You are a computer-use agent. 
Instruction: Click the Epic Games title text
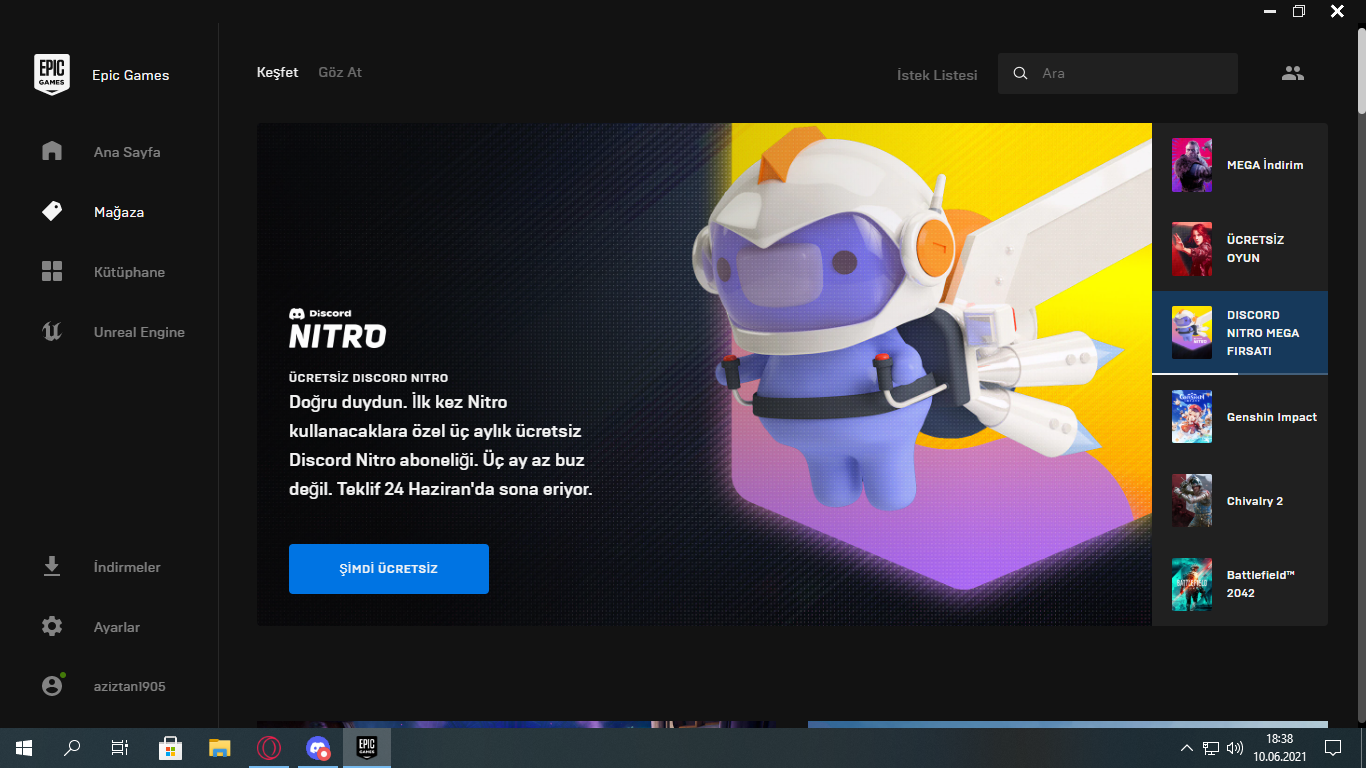coord(130,75)
